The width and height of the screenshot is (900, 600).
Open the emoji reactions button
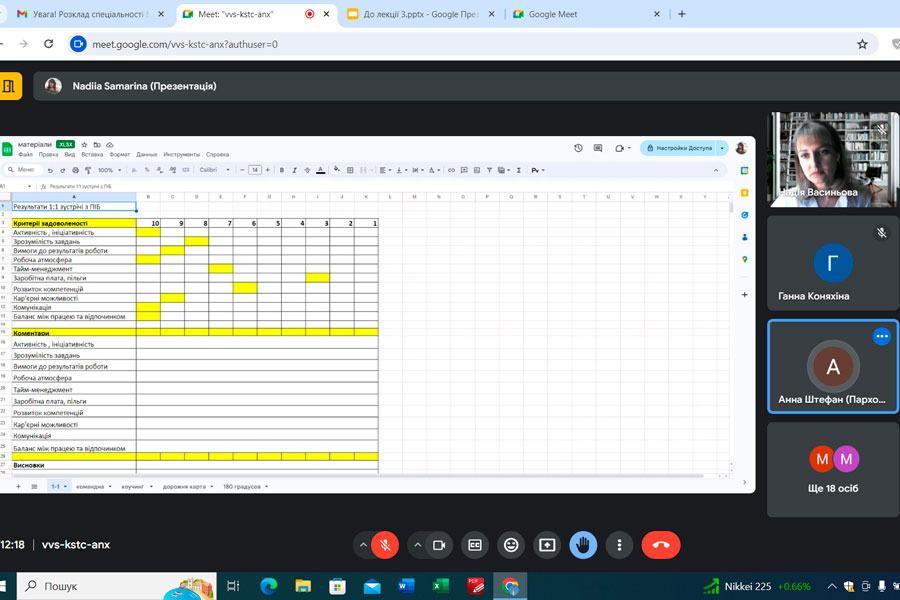pyautogui.click(x=511, y=545)
